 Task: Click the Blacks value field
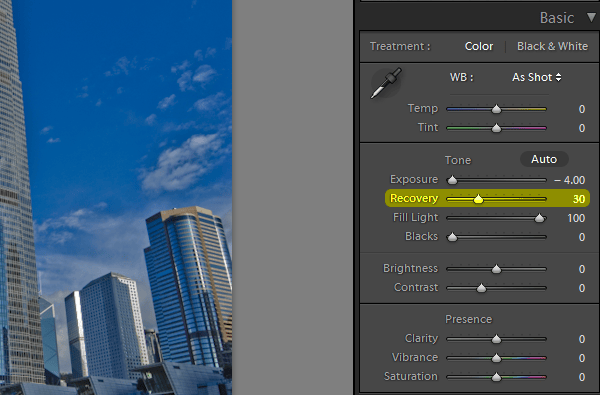pyautogui.click(x=582, y=237)
